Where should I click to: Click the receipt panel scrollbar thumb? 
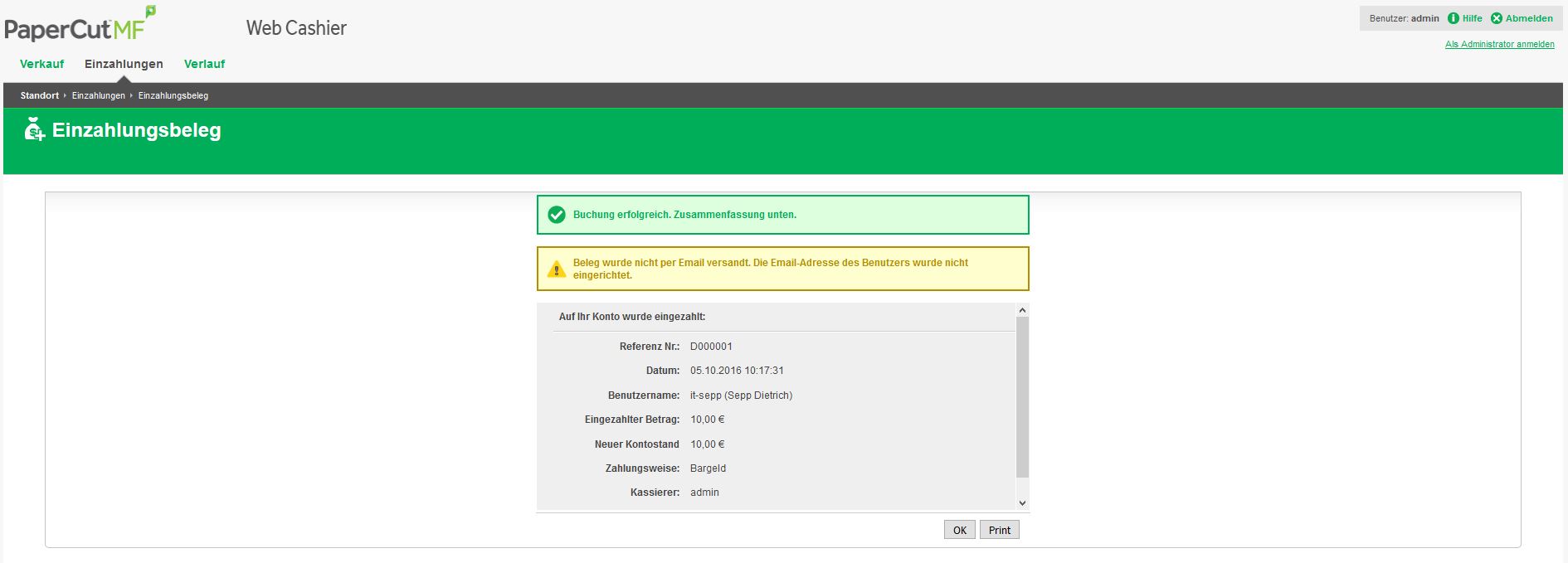tap(1022, 396)
